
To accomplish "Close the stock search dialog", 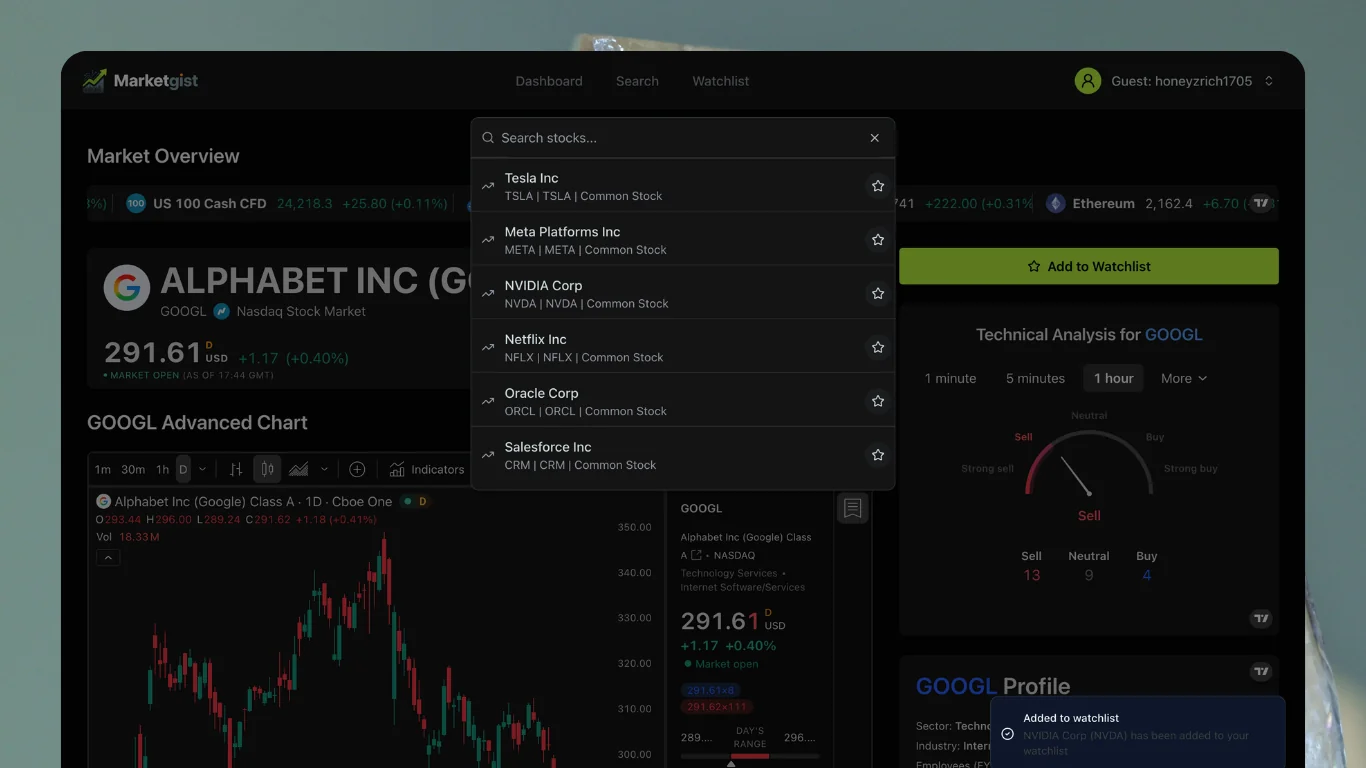I will 875,138.
